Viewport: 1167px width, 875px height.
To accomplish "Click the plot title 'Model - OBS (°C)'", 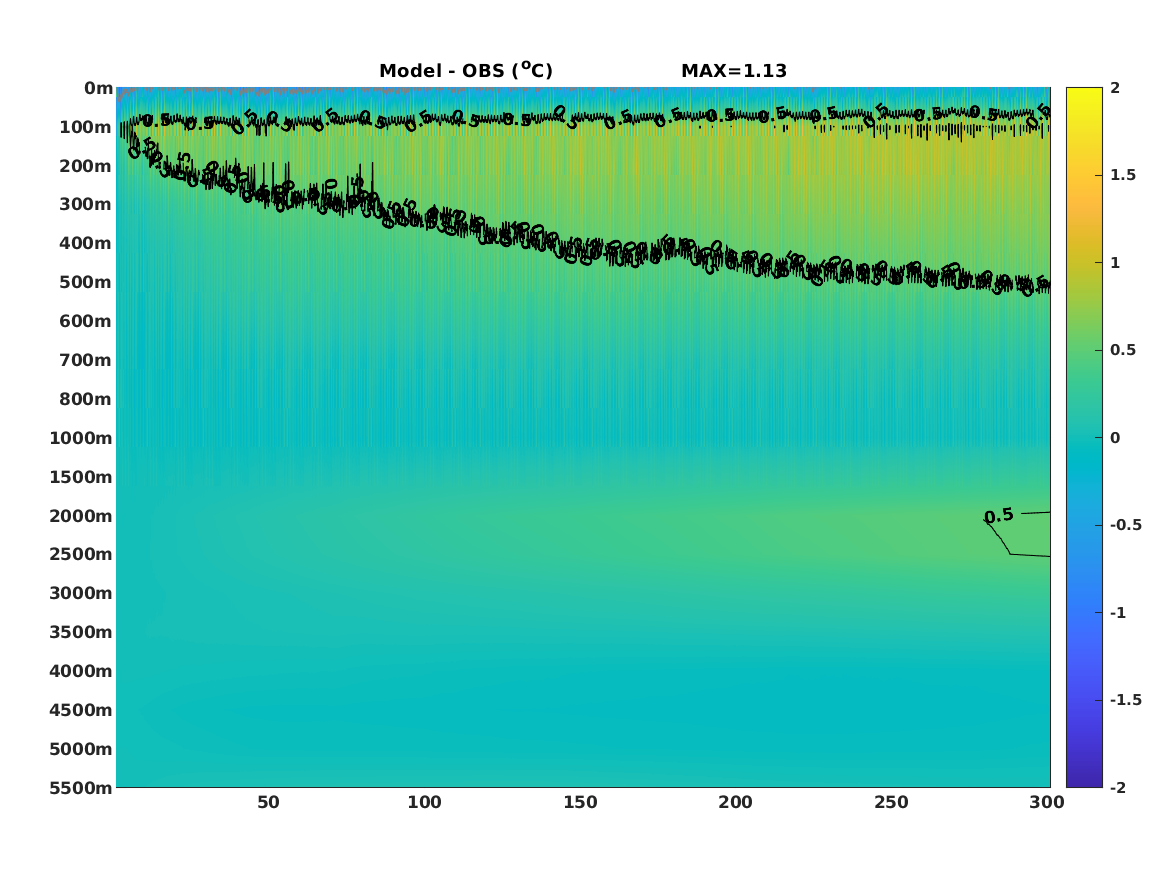I will coord(466,71).
